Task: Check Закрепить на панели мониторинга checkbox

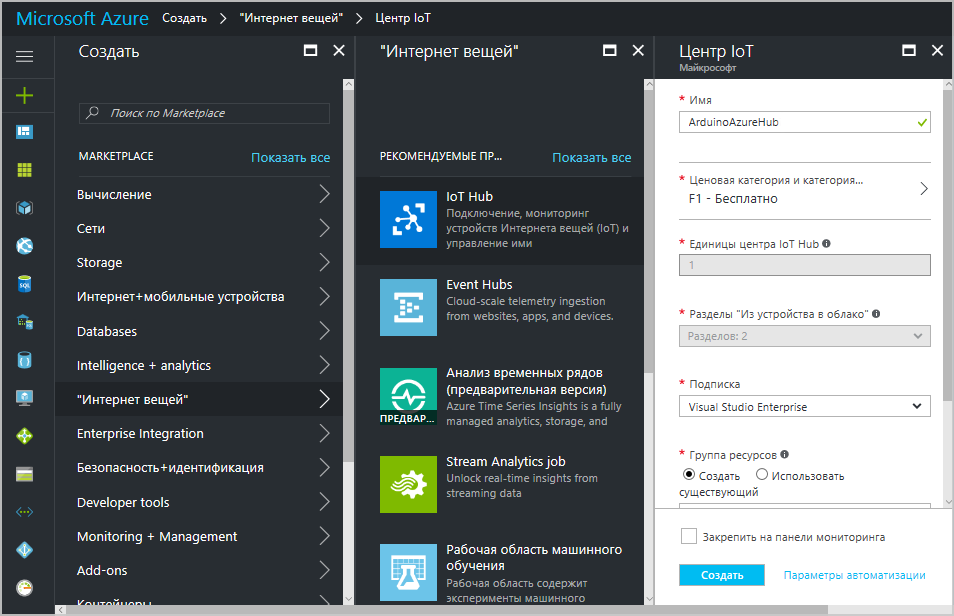Action: click(689, 536)
